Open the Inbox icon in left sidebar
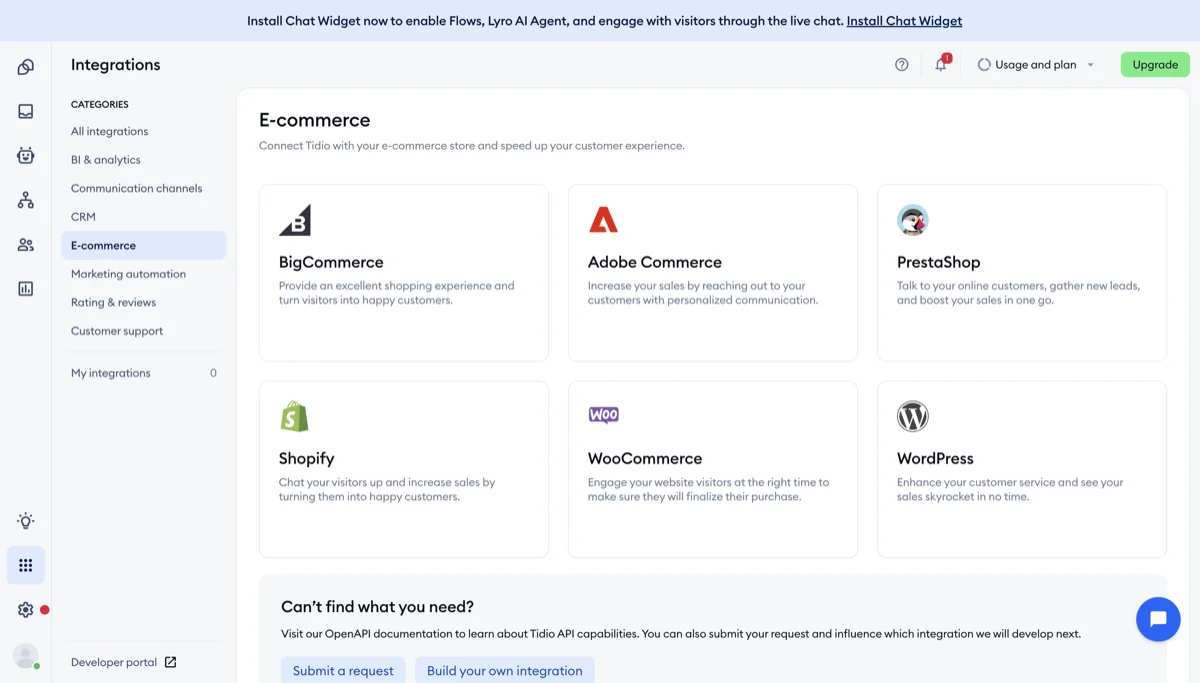 tap(26, 112)
